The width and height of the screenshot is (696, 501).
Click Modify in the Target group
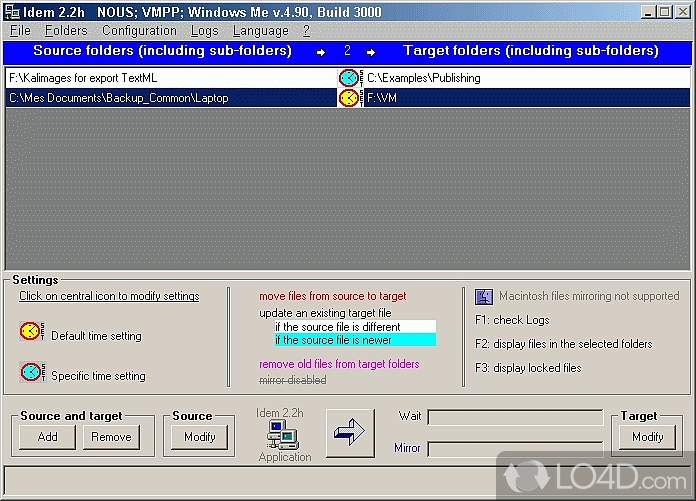pyautogui.click(x=648, y=437)
